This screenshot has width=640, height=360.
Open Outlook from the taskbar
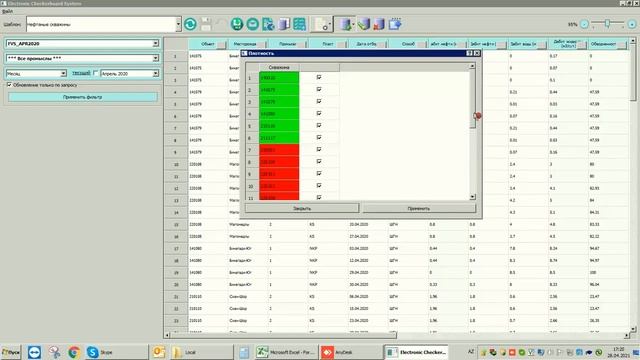159,352
